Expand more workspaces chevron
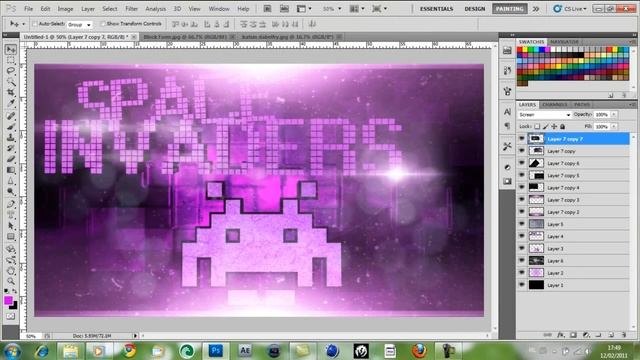This screenshot has height=360, width=640. [x=536, y=9]
